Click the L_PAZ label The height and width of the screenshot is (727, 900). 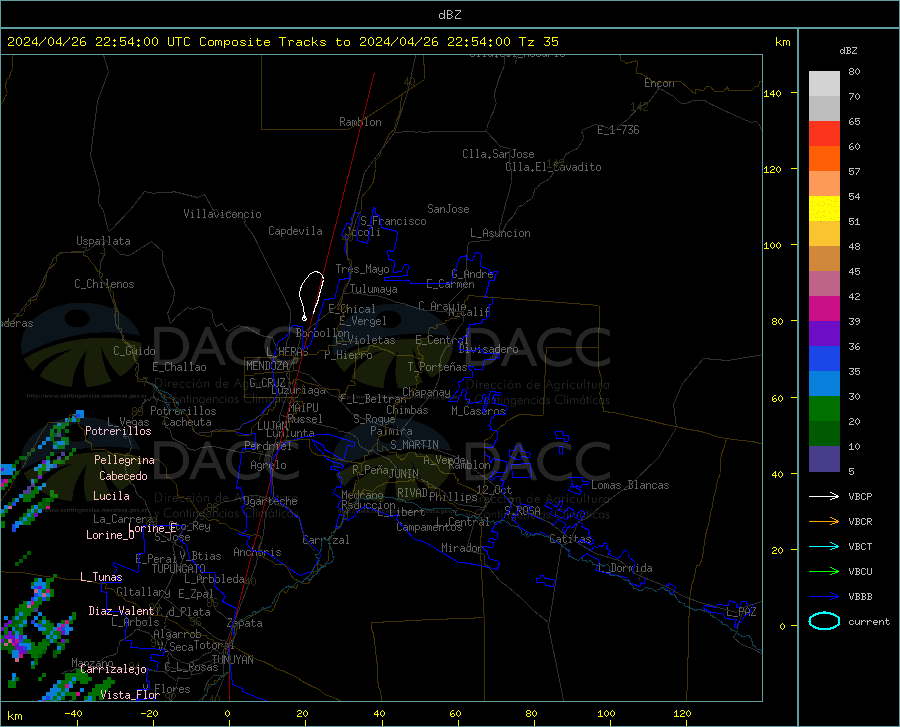coord(742,612)
